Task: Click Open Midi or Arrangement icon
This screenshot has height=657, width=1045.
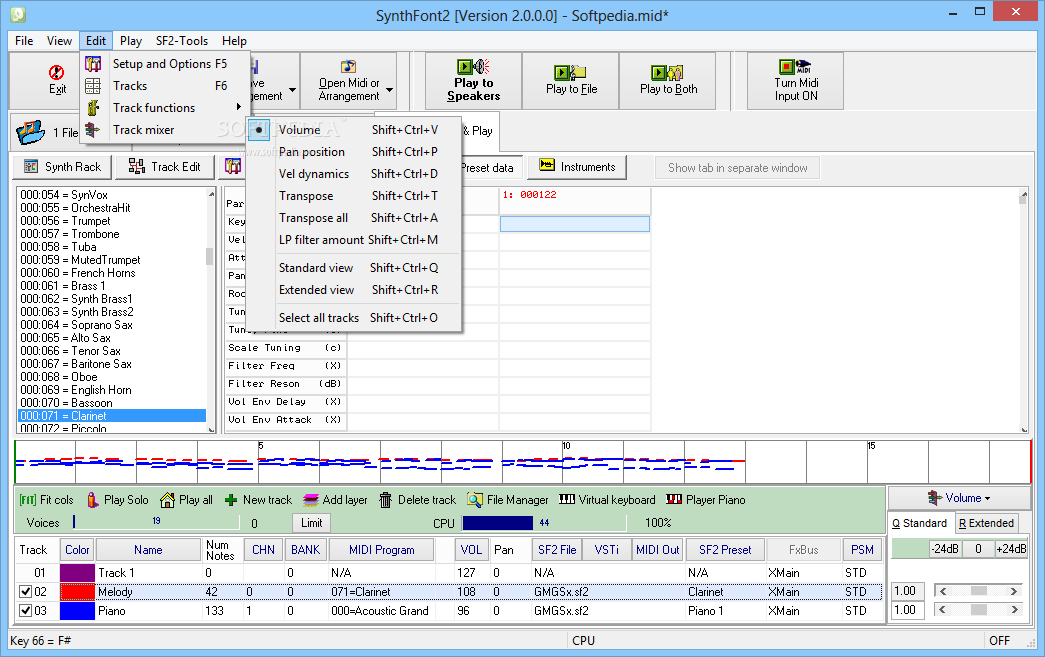Action: [349, 67]
